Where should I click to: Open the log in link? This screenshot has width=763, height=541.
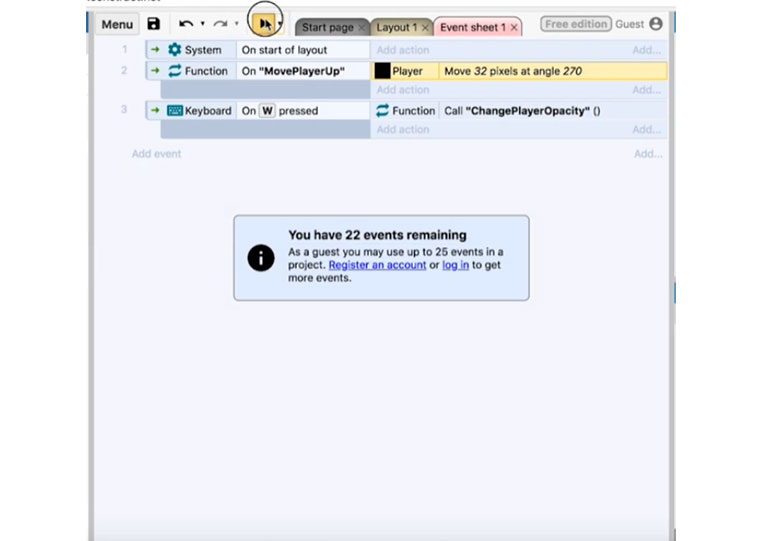tap(455, 265)
